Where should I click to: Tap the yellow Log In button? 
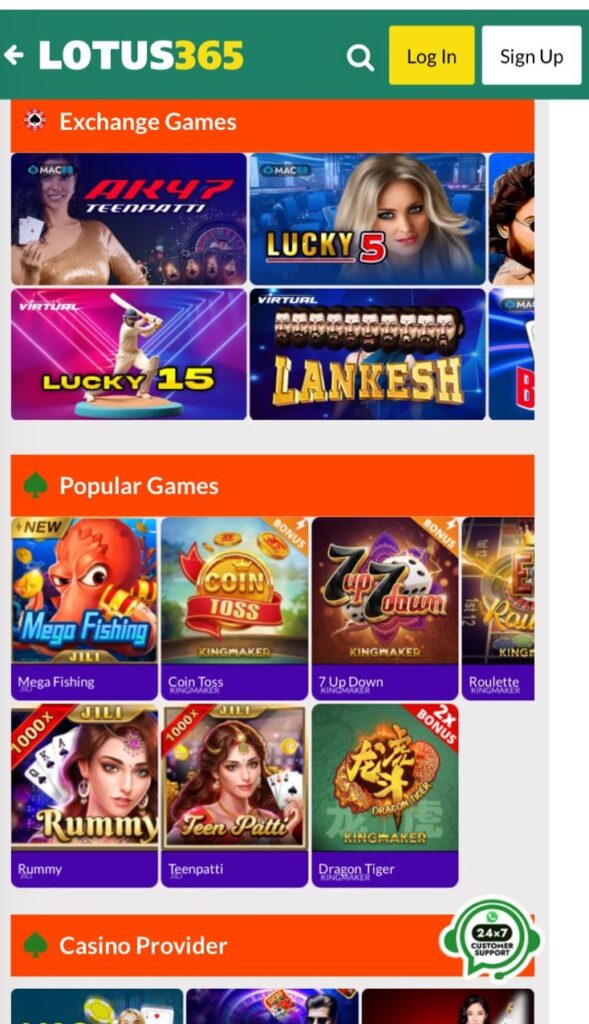(432, 56)
